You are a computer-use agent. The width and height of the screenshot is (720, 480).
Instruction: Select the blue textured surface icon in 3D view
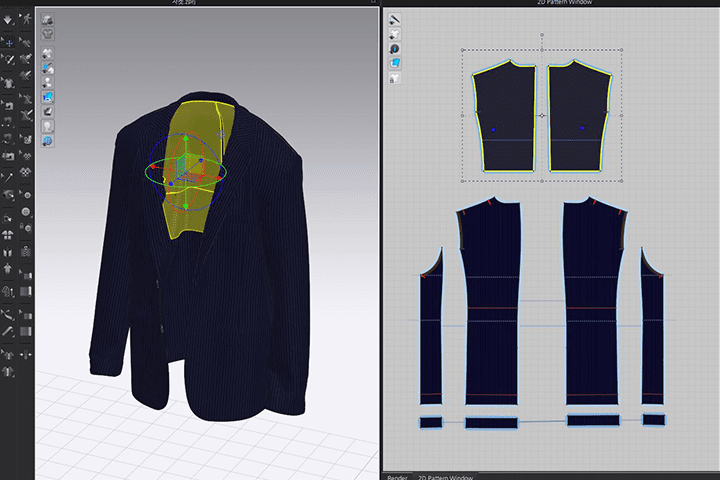[48, 97]
